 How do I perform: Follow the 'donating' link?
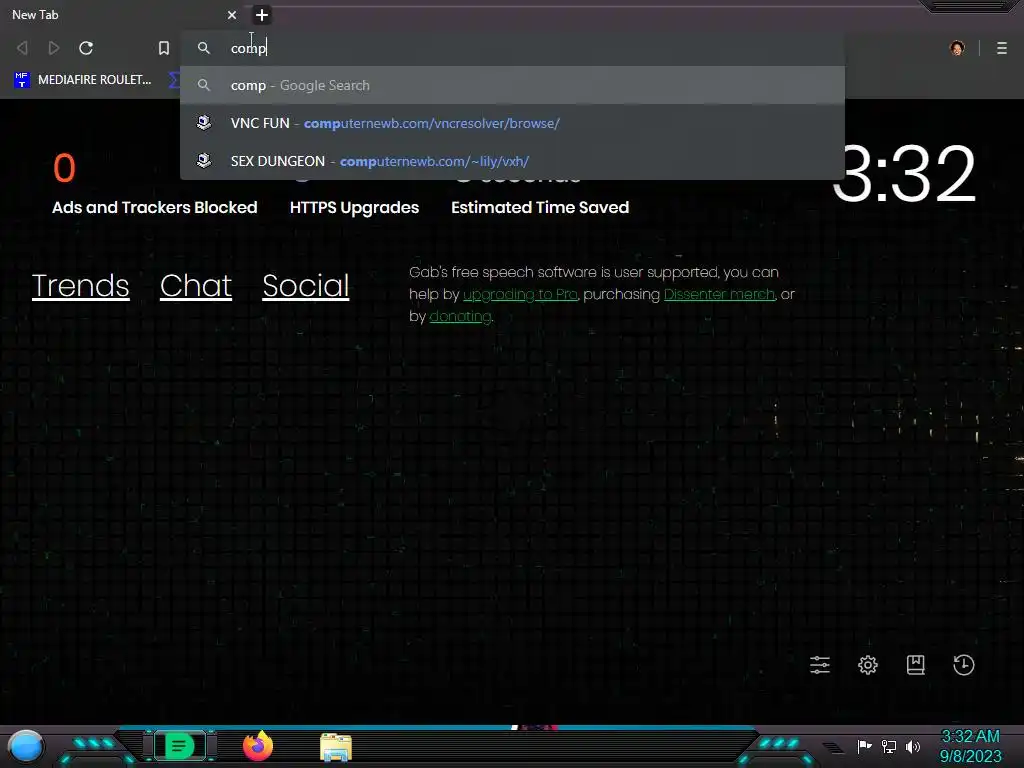(x=460, y=316)
